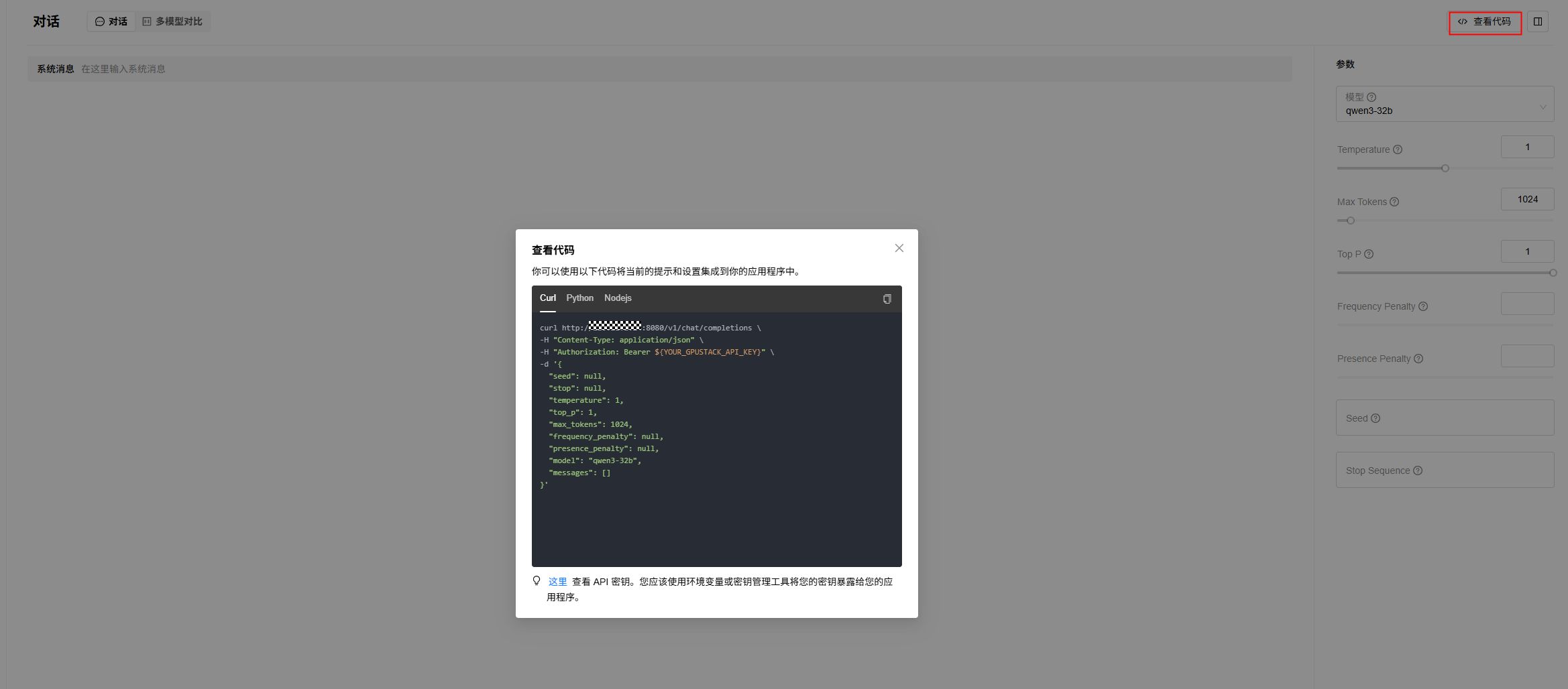Click the Temperature slider handle

1445,169
